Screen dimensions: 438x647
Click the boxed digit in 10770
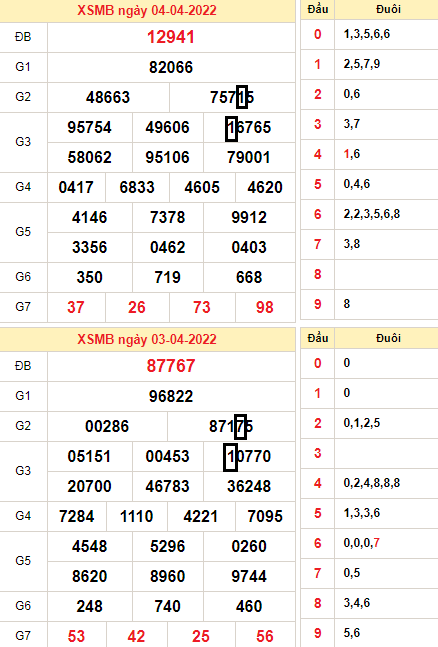click(x=230, y=457)
